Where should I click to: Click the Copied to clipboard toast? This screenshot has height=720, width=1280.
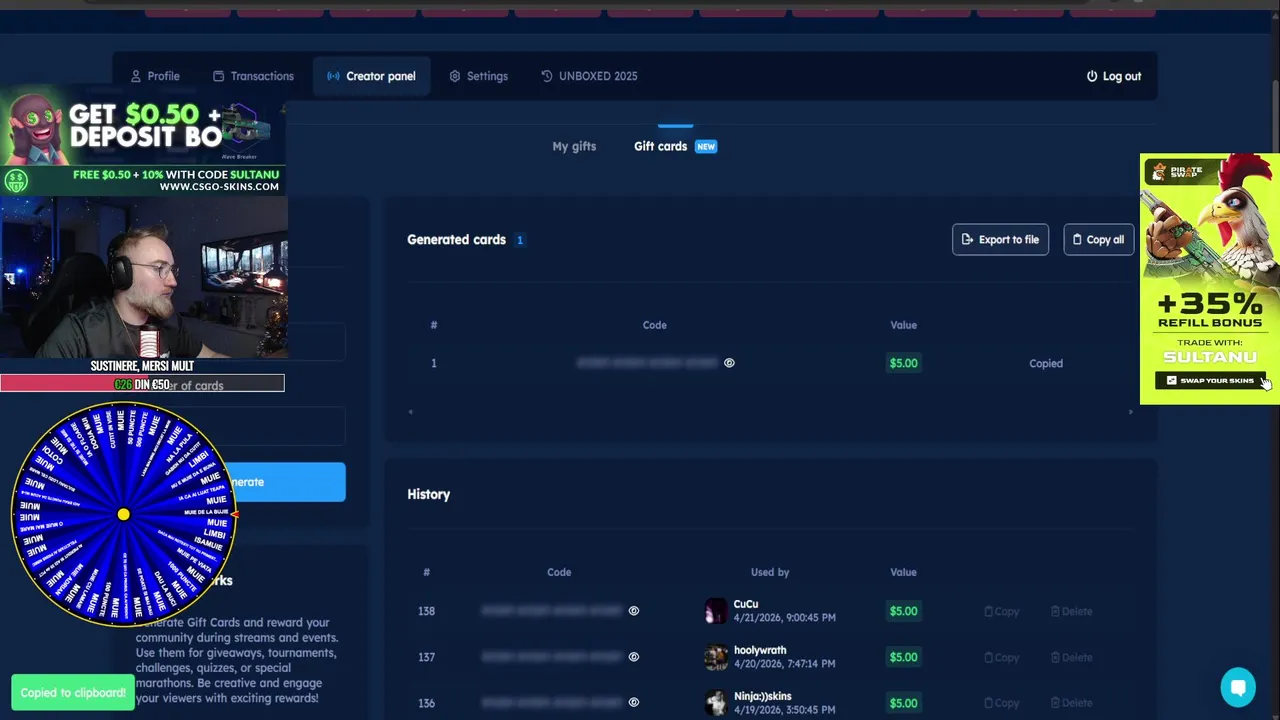point(73,692)
